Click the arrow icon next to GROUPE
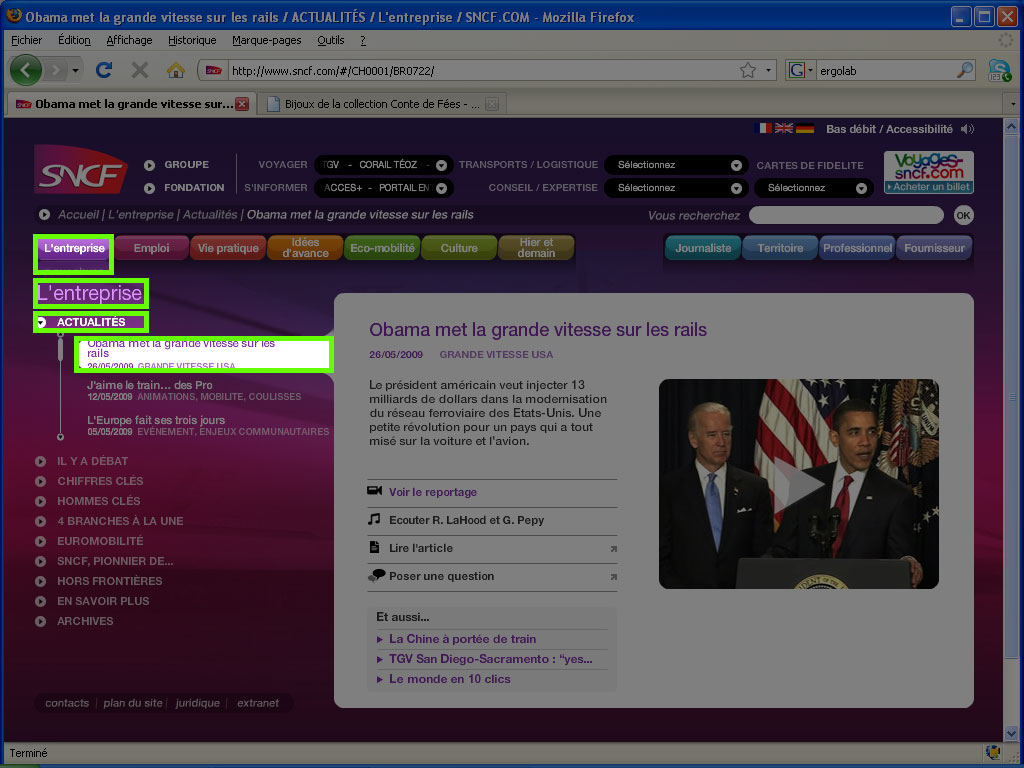Screen dimensions: 1024x768 150,165
